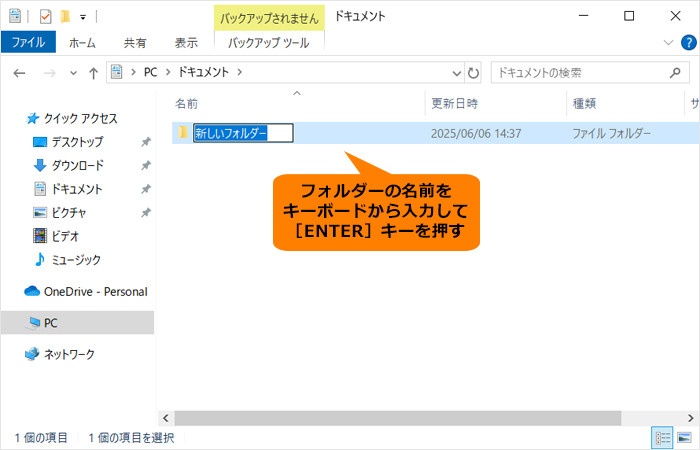Screen dimensions: 700x450
Task: Click the horizontal scrollbar right arrow
Action: click(x=691, y=418)
